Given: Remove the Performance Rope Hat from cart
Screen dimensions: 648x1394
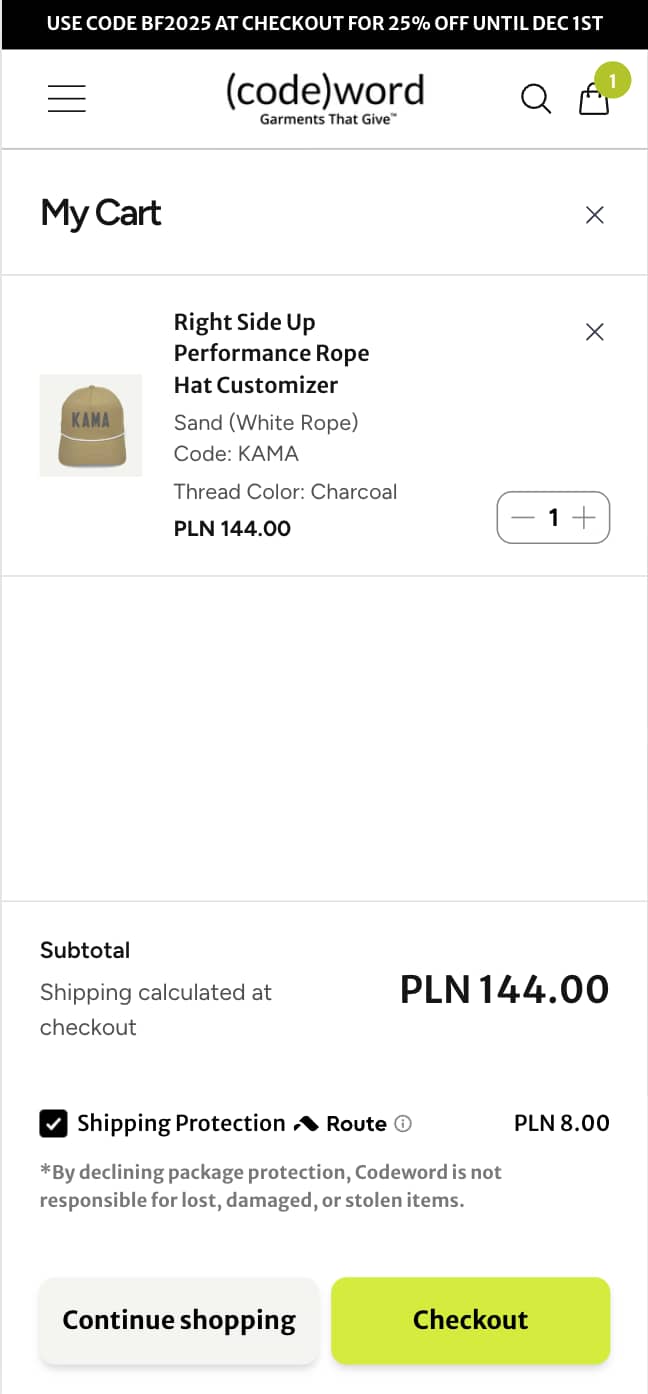Looking at the screenshot, I should (594, 331).
